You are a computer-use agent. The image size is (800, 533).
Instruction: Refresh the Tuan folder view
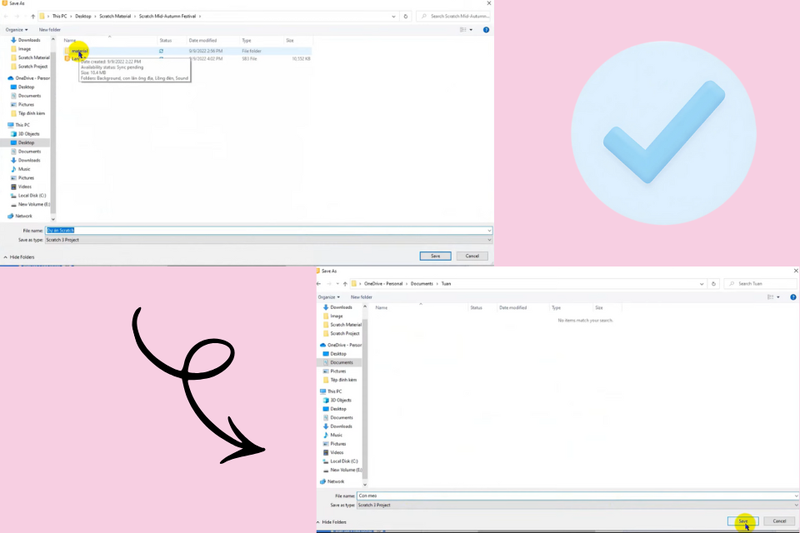(x=713, y=284)
